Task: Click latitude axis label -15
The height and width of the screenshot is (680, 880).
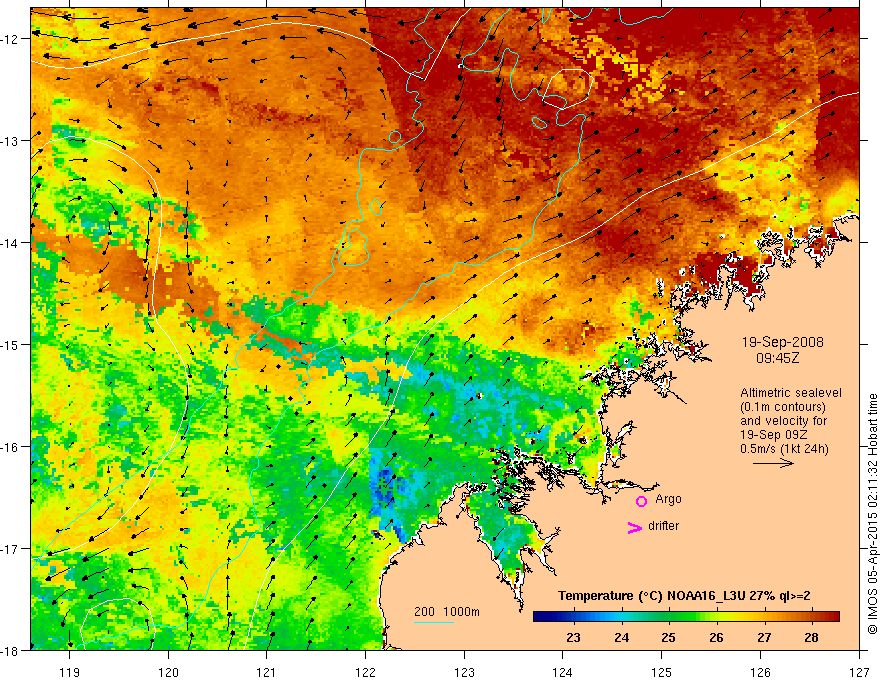Action: [11, 344]
